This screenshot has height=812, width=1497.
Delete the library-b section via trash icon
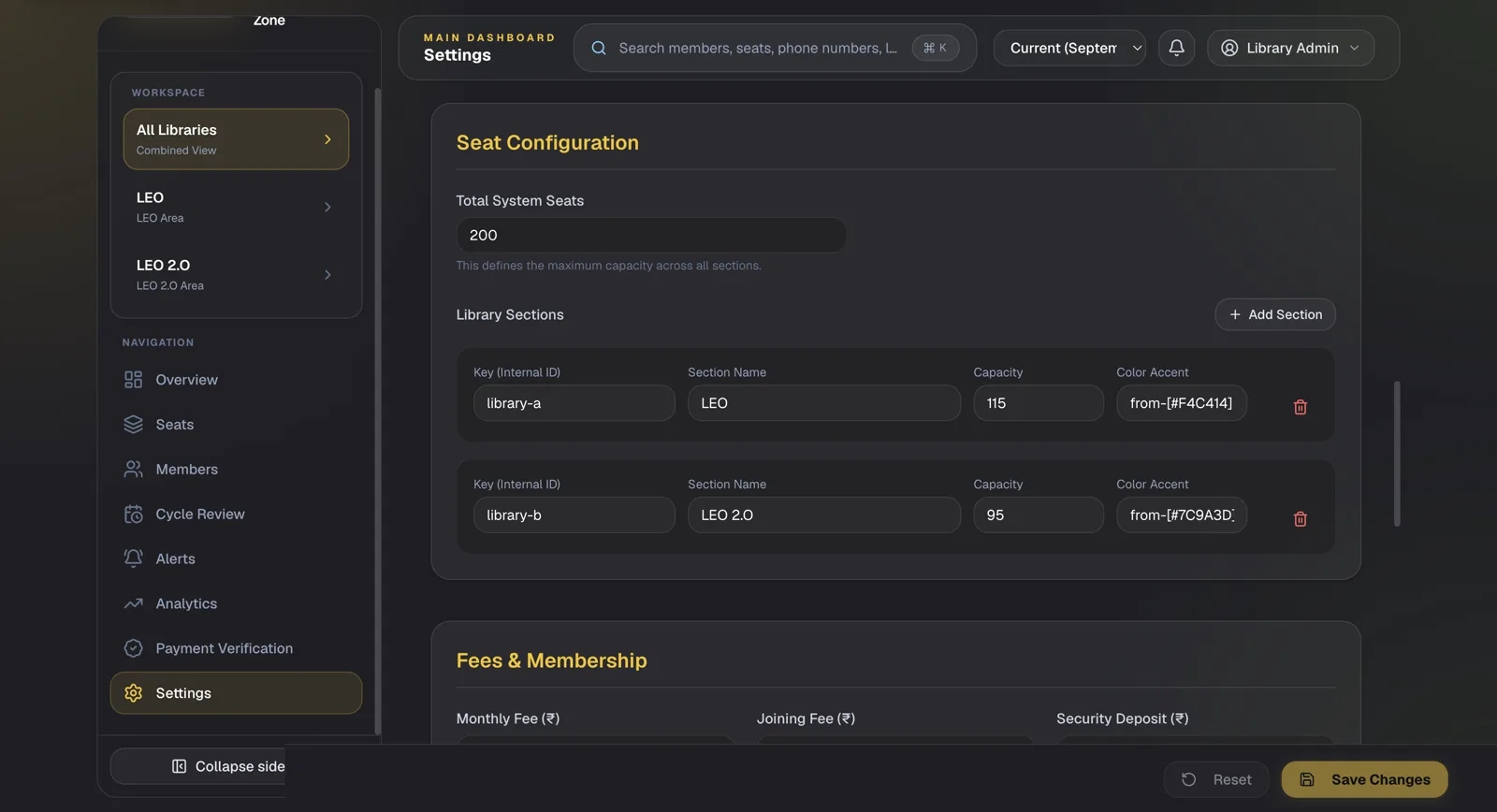[1300, 519]
